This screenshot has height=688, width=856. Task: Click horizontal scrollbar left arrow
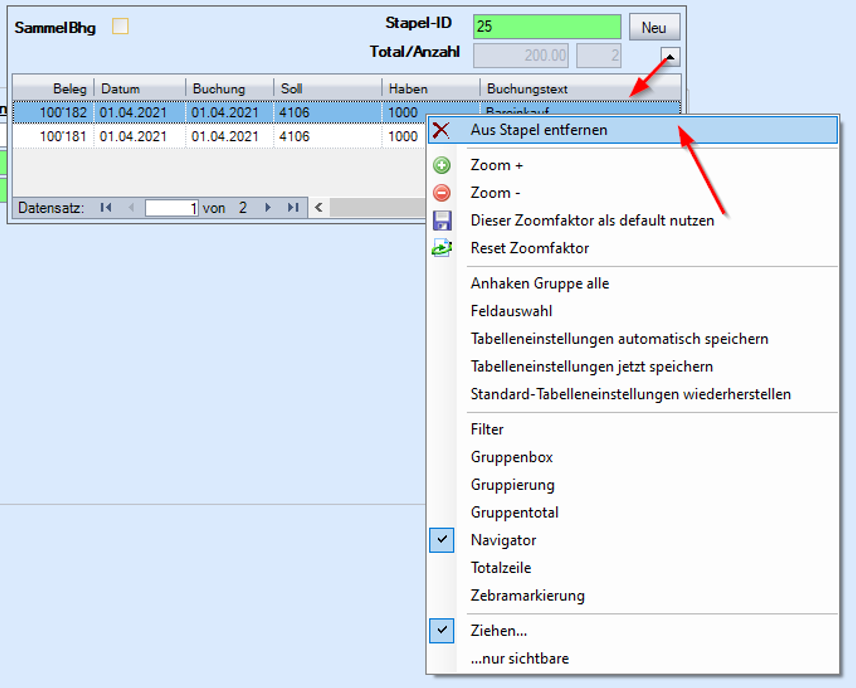point(319,207)
